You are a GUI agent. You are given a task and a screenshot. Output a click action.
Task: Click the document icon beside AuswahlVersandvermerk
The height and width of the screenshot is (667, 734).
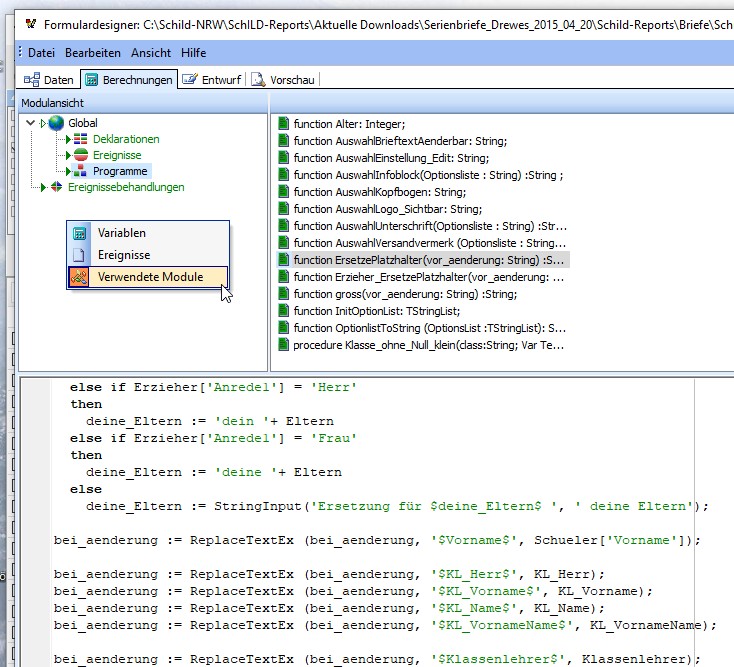pyautogui.click(x=283, y=242)
